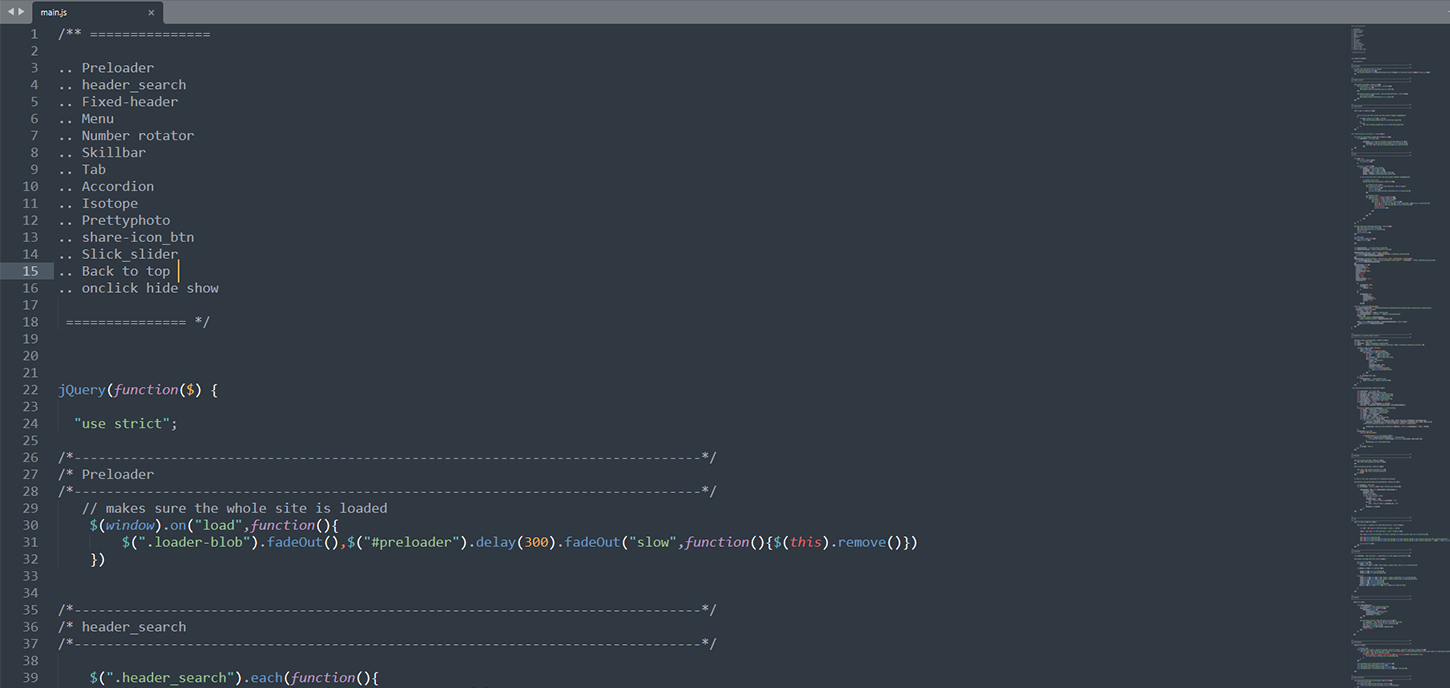Screen dimensions: 1450x688
Task: Click the text '.. header_search'
Action: pyautogui.click(x=122, y=85)
